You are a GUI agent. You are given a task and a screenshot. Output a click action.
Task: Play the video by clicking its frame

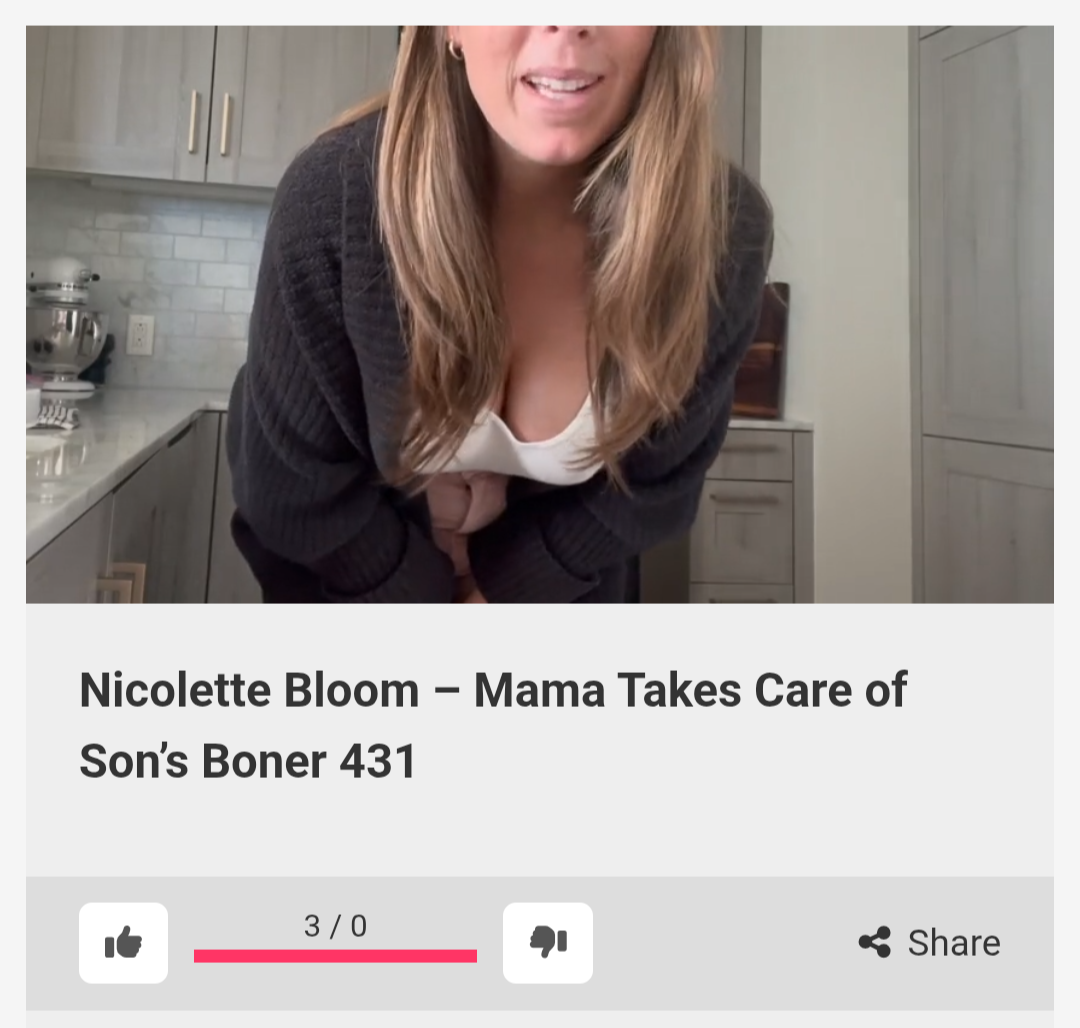click(x=540, y=315)
